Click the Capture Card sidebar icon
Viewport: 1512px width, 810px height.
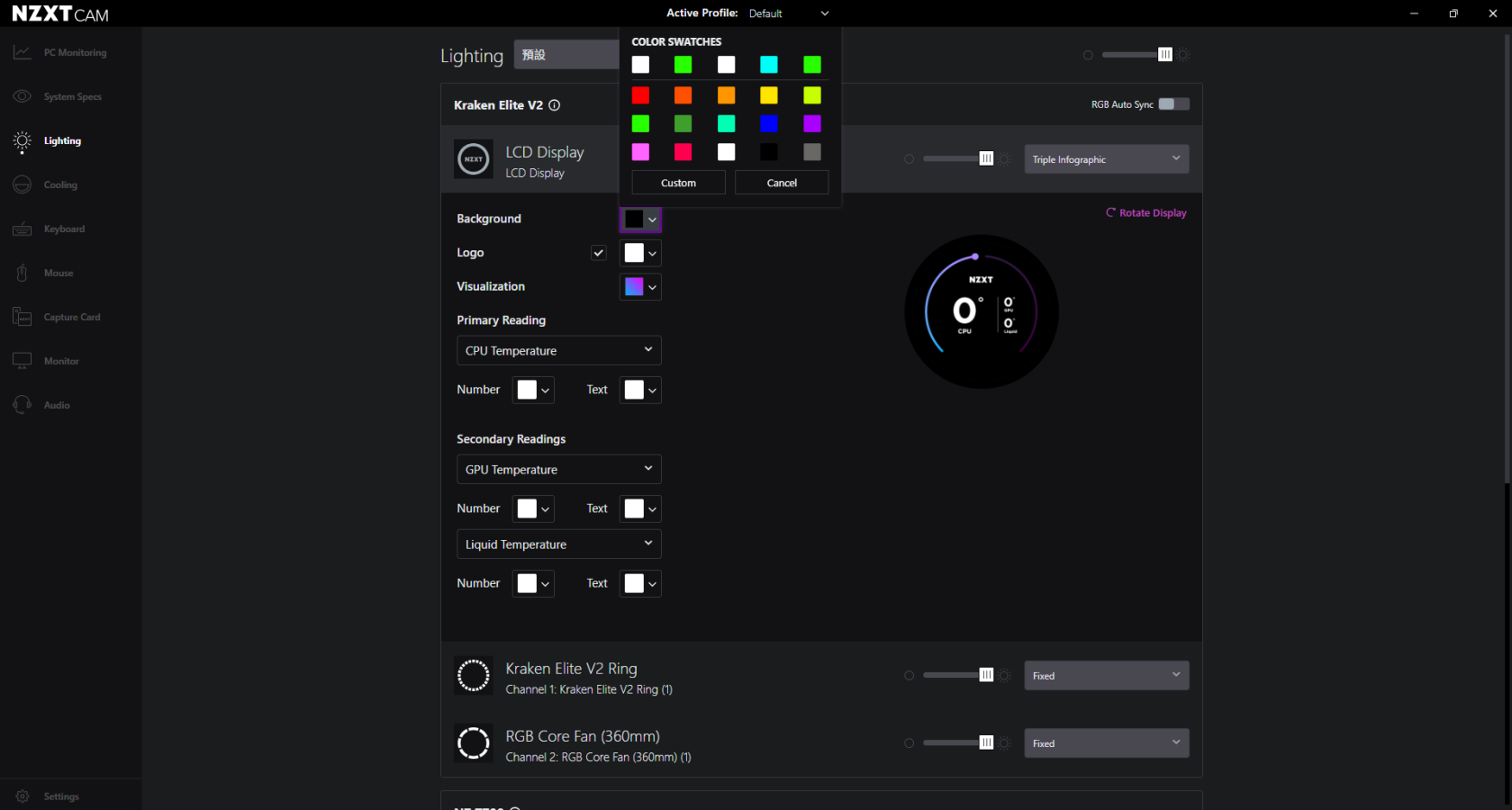23,317
